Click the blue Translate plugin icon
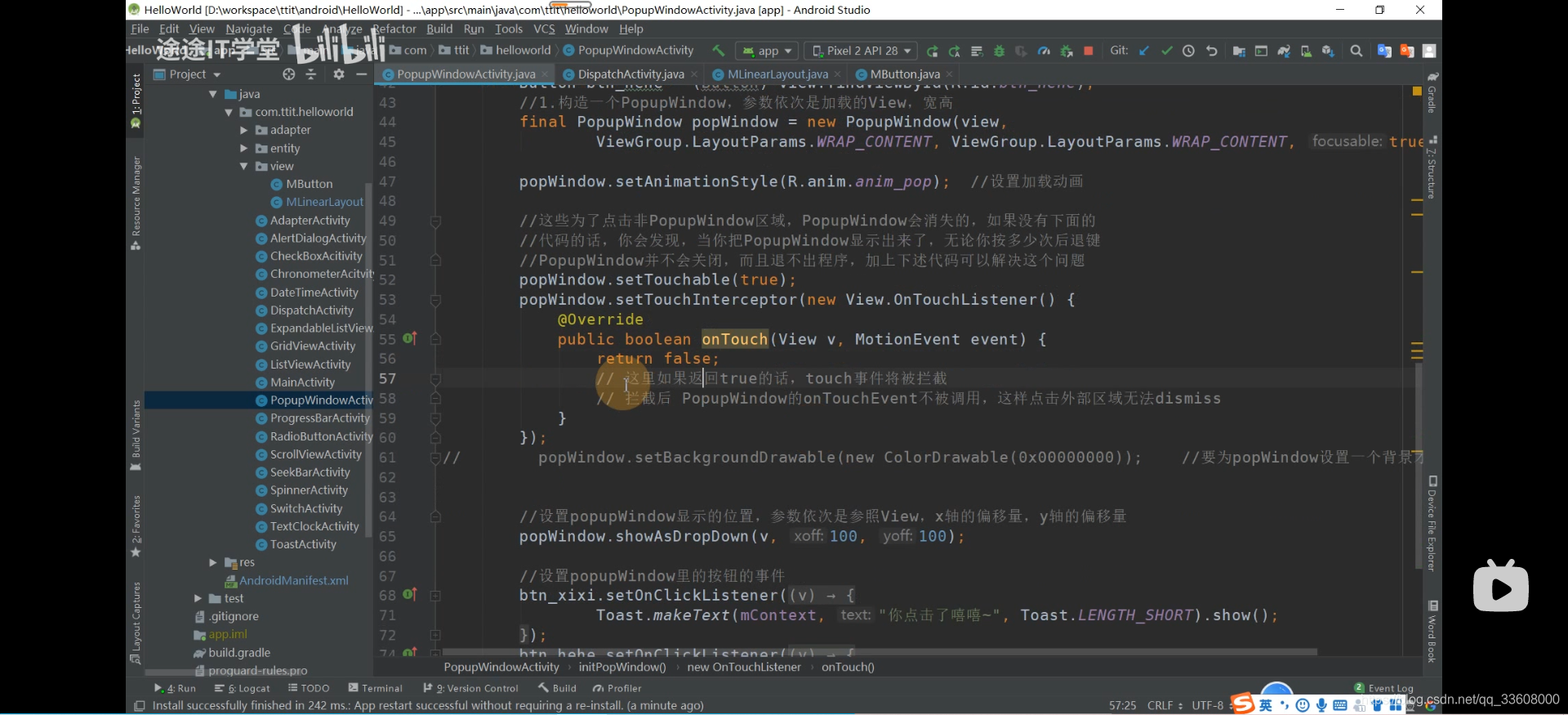Screen dimensions: 1568x715 coord(1384,51)
